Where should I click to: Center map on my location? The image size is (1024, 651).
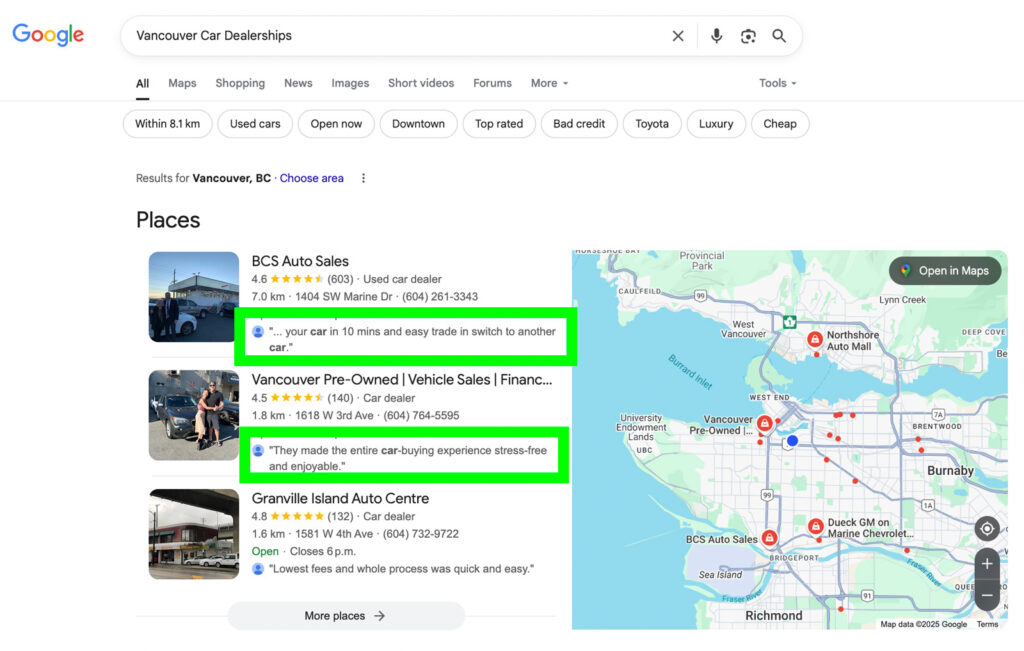[987, 528]
